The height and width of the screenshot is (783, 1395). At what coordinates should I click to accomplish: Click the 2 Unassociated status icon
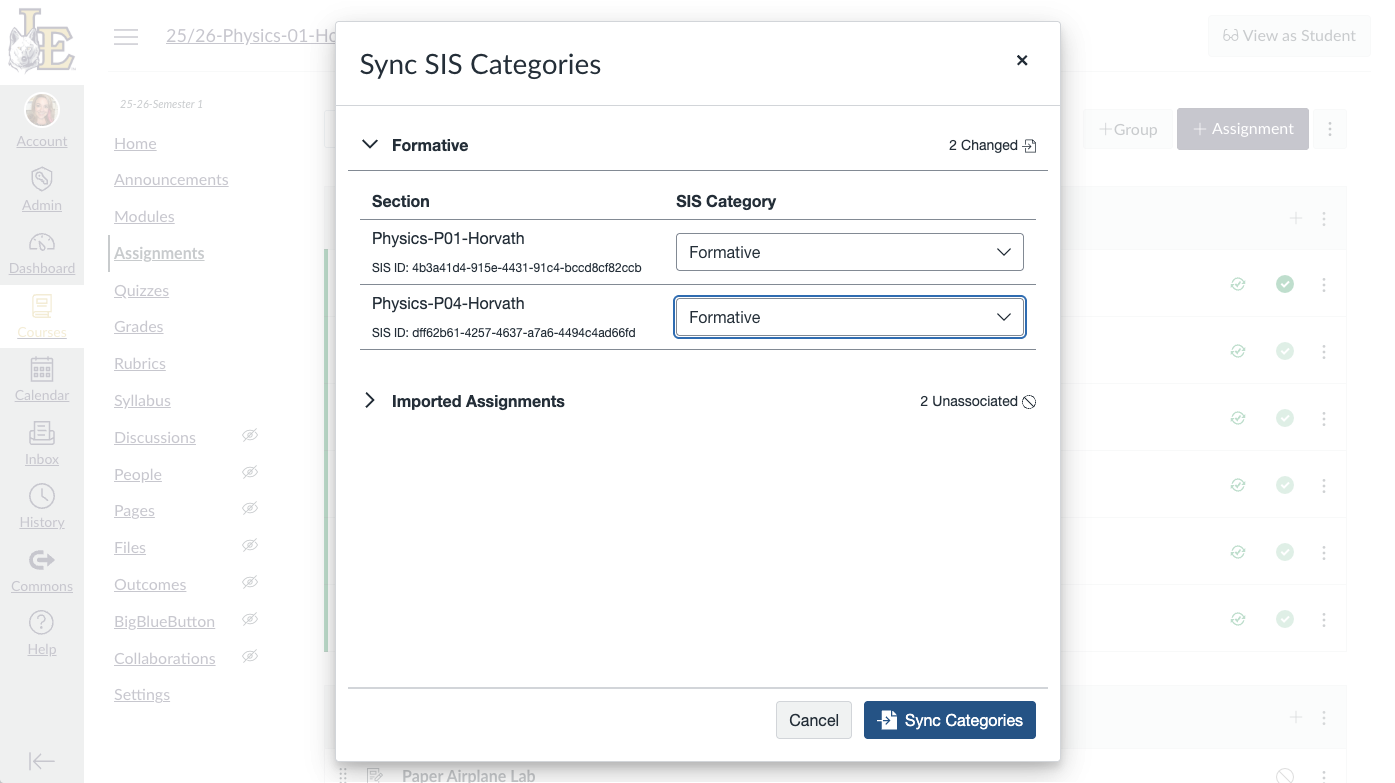(x=1029, y=401)
